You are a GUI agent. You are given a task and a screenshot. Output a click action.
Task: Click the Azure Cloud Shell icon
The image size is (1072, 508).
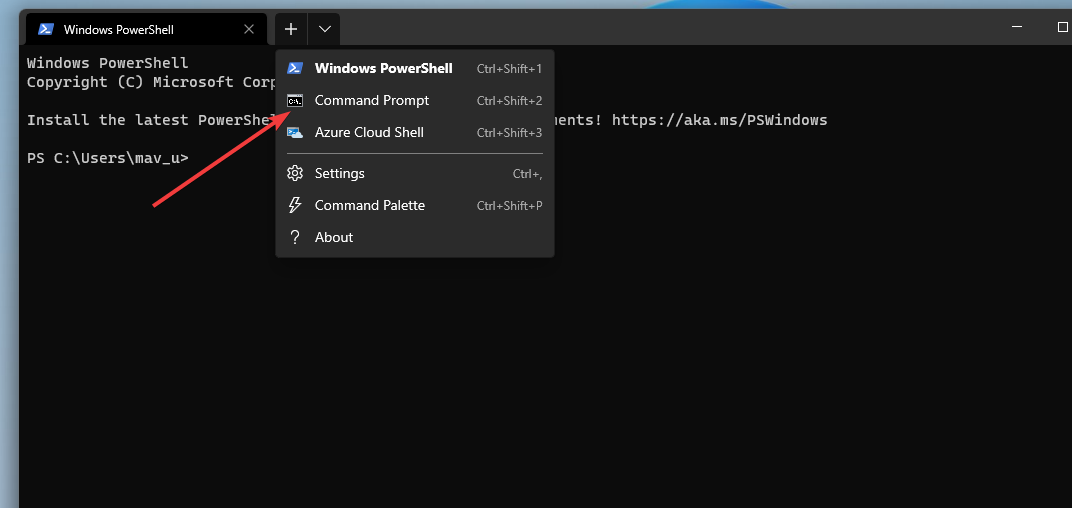(x=295, y=132)
